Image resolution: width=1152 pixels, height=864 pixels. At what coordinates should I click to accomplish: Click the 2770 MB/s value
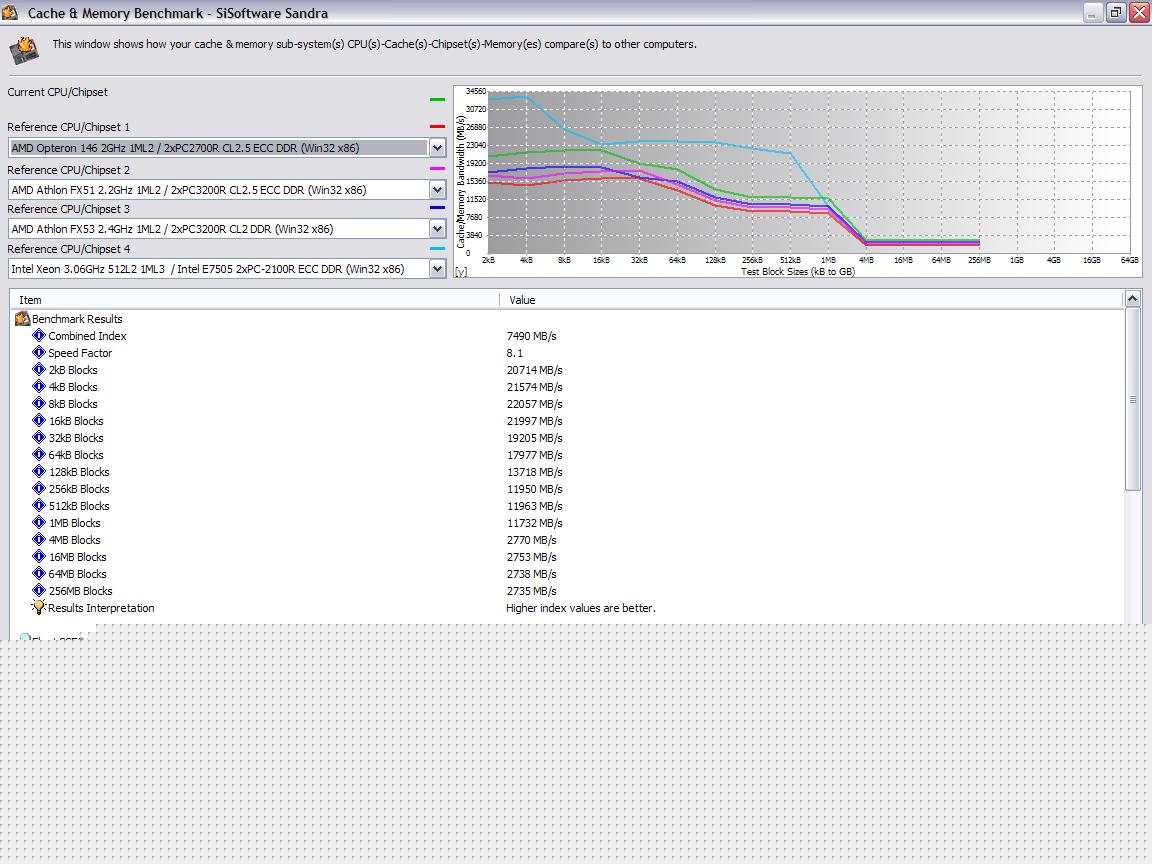(x=531, y=539)
